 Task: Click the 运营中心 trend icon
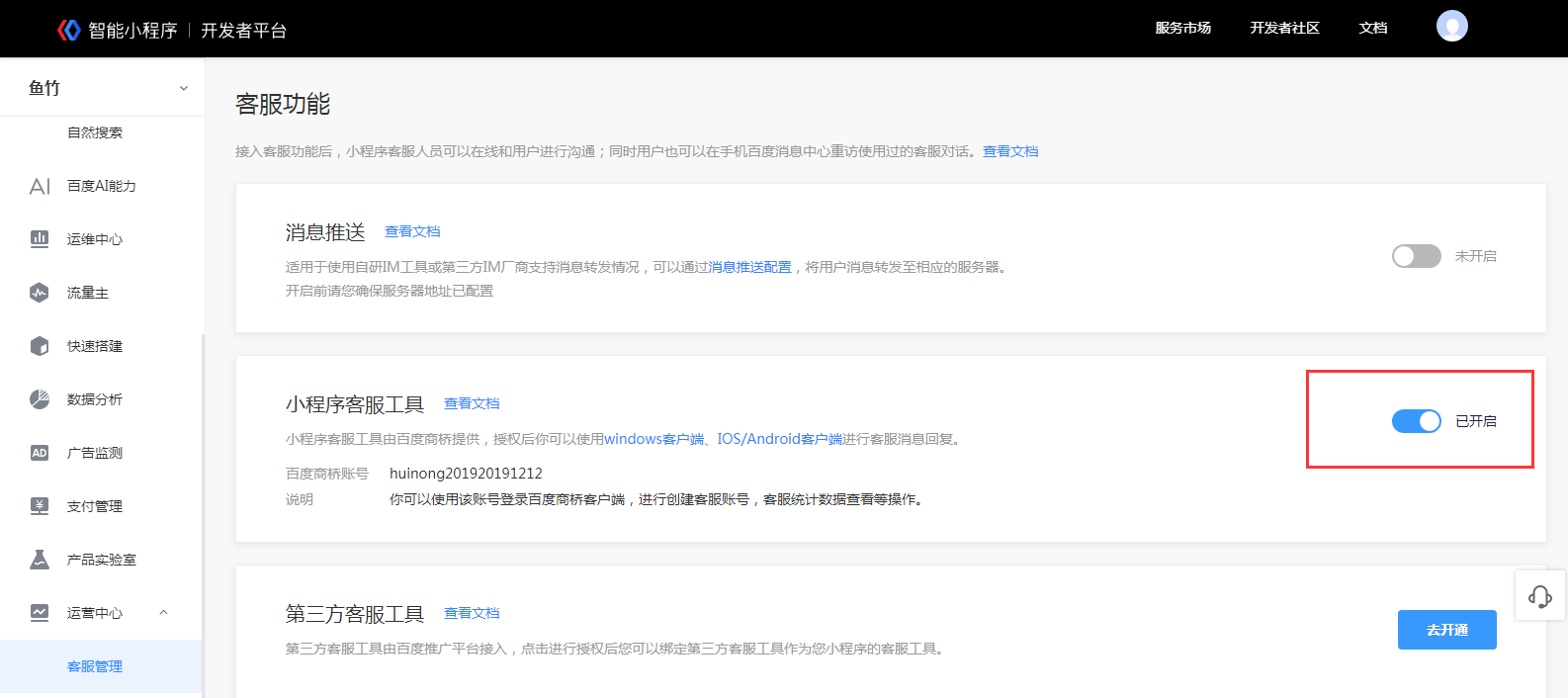click(40, 613)
